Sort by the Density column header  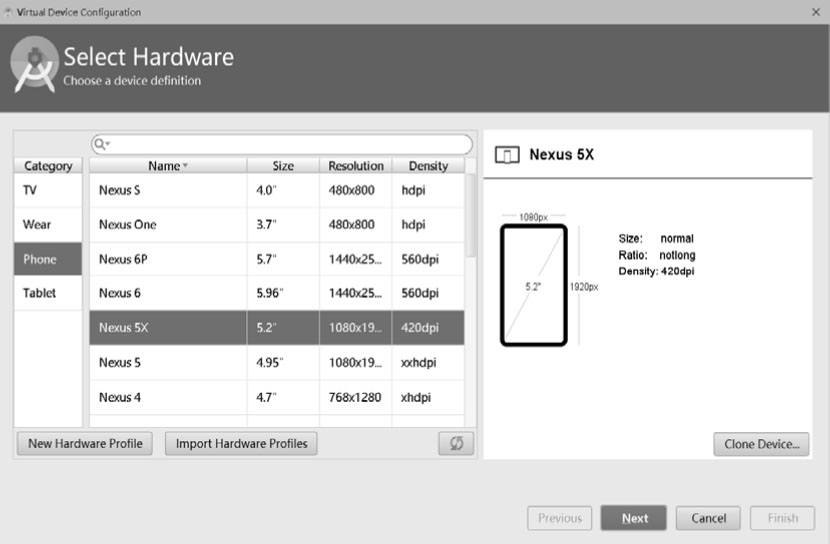(x=428, y=166)
